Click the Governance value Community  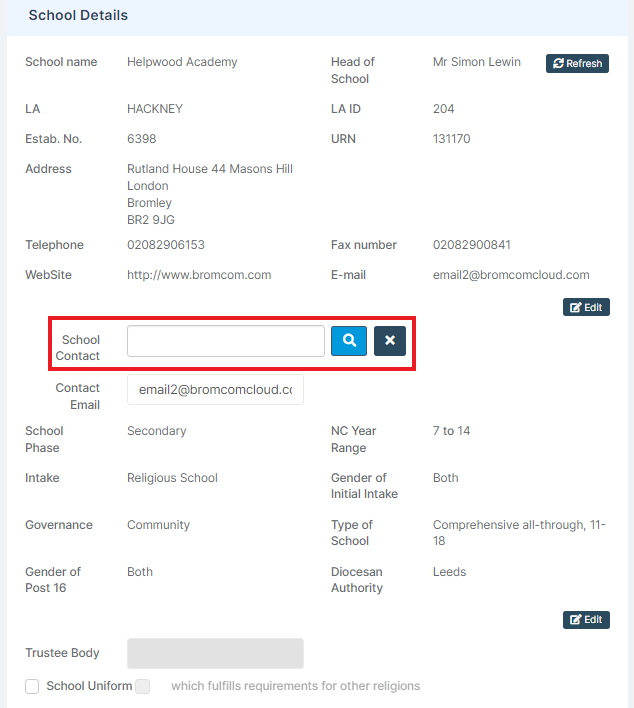[158, 525]
